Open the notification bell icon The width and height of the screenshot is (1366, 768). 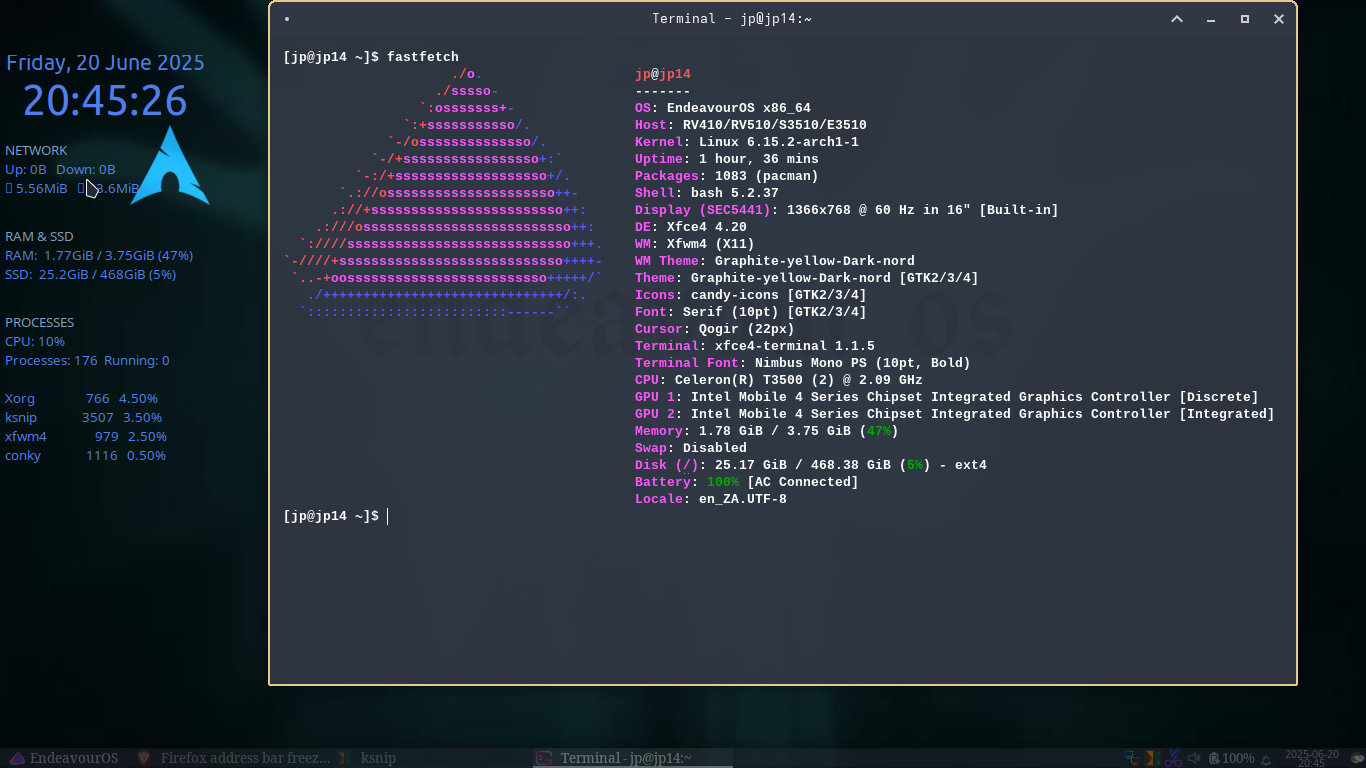click(x=1266, y=759)
